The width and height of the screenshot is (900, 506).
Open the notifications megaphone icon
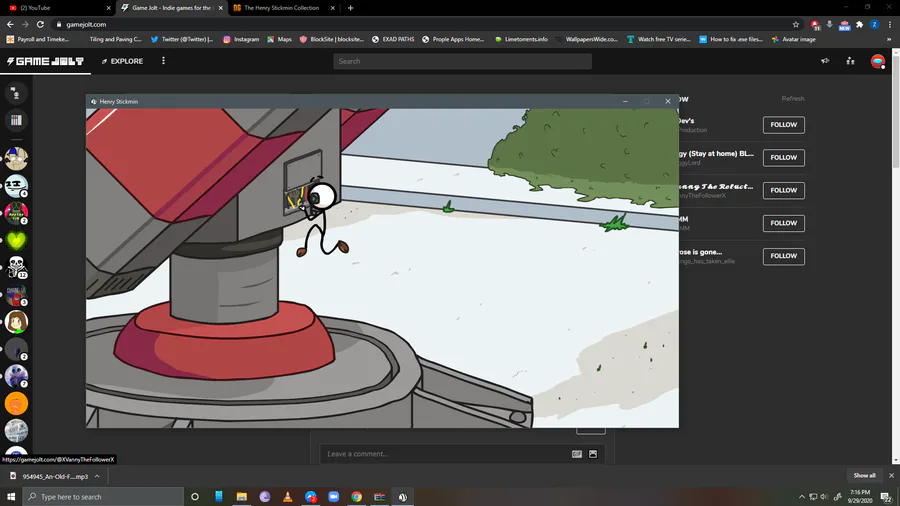tap(825, 61)
